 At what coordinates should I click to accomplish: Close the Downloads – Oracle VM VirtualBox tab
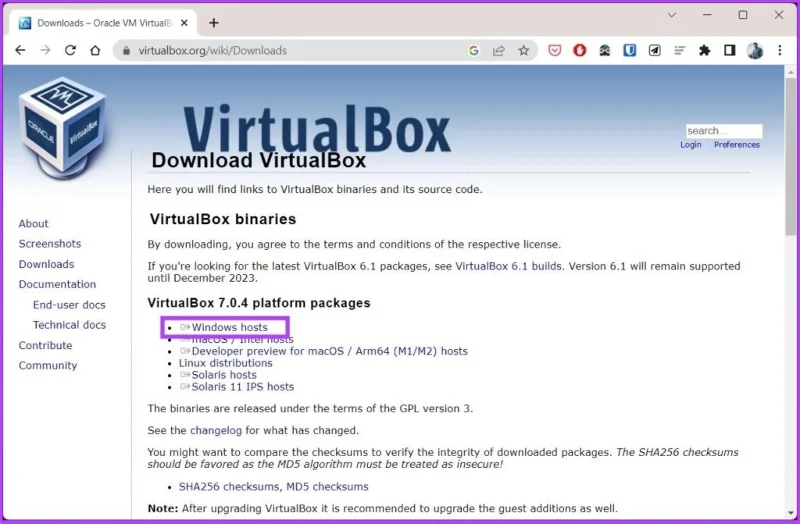pos(184,23)
